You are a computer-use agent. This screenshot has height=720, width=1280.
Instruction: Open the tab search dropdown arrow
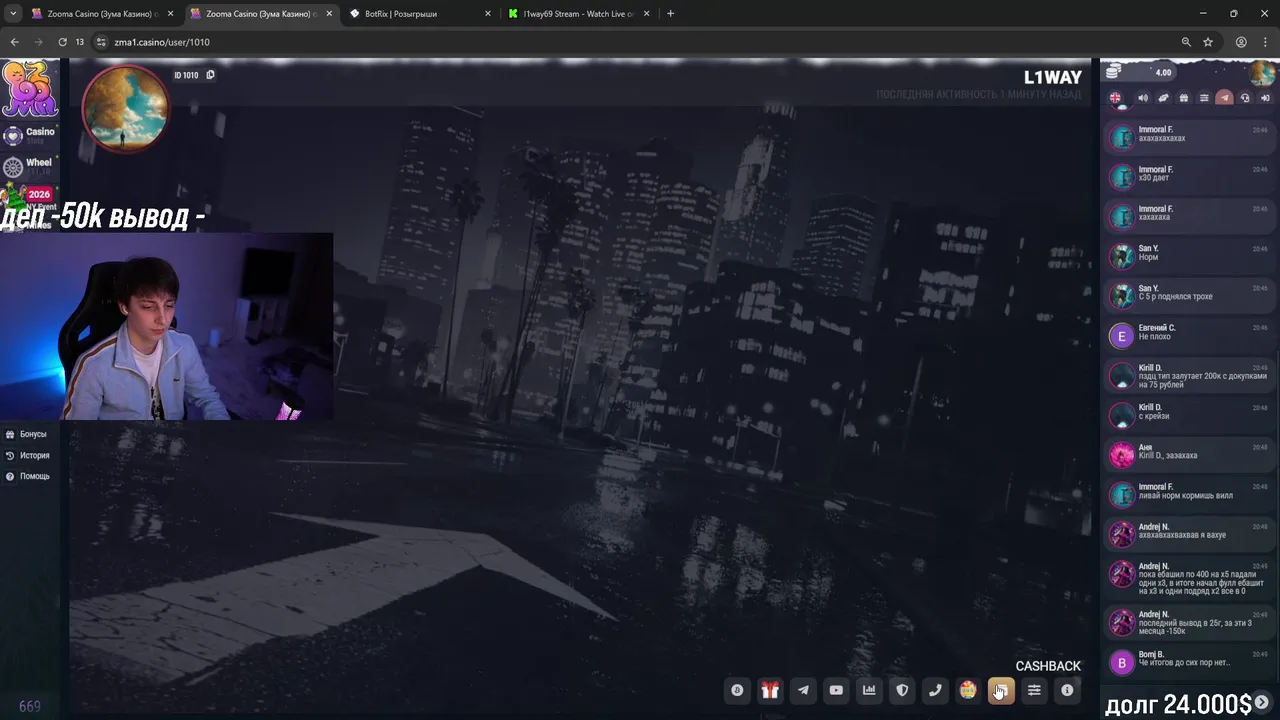(12, 14)
